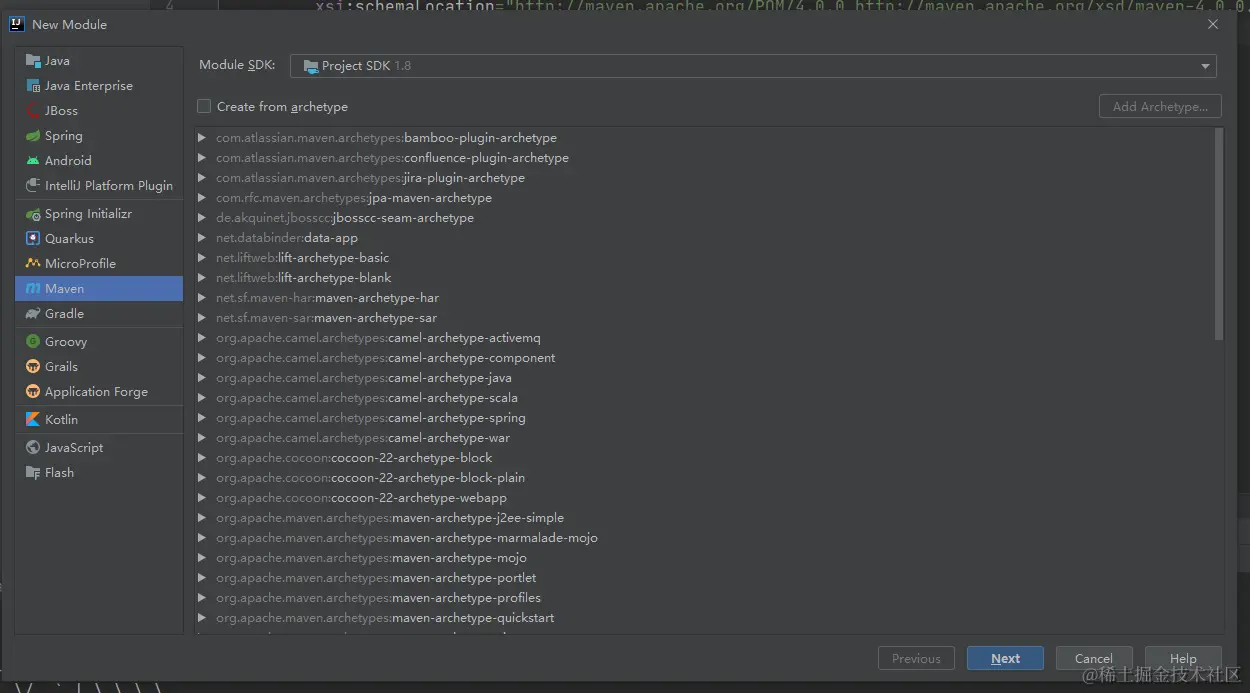Expand lift-archetype-basic node
The width and height of the screenshot is (1250, 693).
202,258
